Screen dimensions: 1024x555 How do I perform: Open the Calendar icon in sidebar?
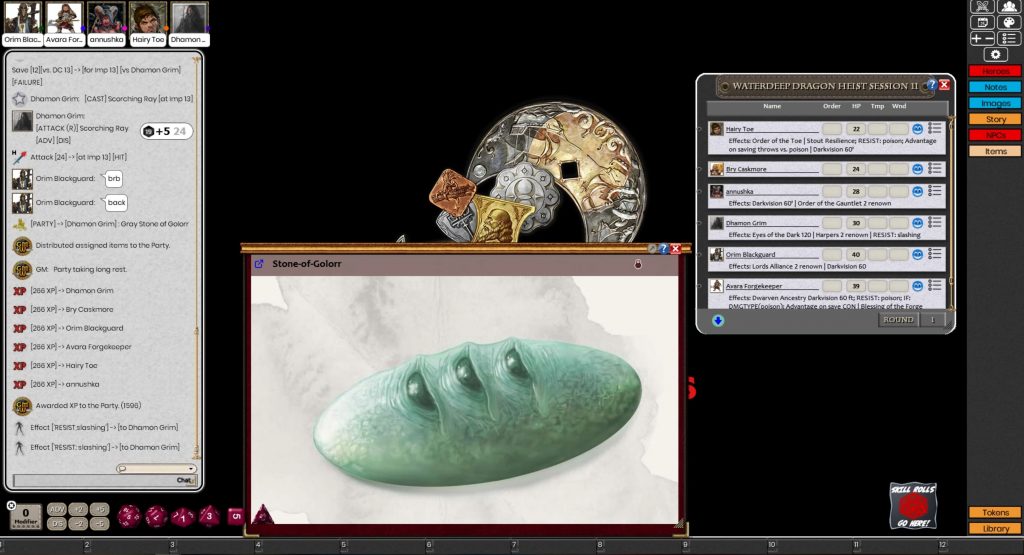[982, 22]
